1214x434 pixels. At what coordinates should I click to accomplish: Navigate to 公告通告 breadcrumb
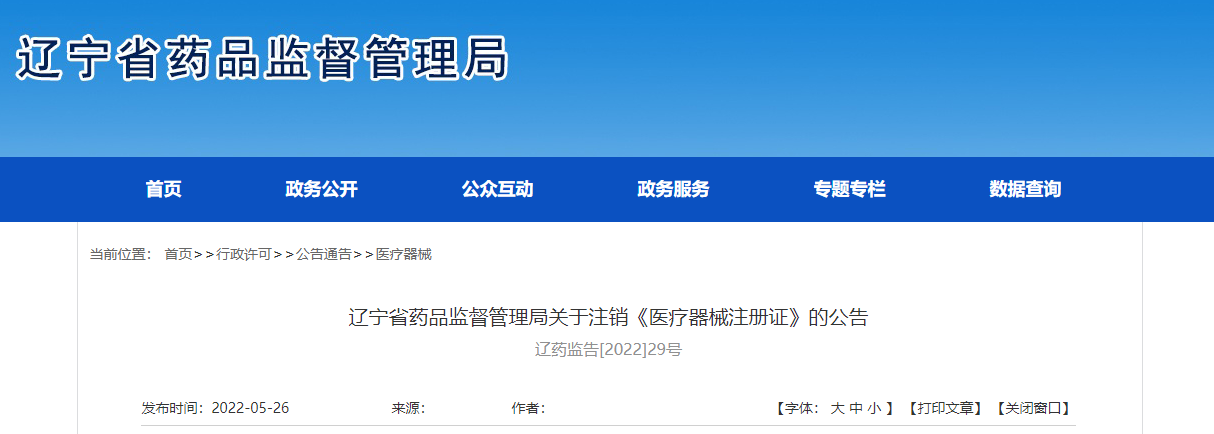pos(323,255)
